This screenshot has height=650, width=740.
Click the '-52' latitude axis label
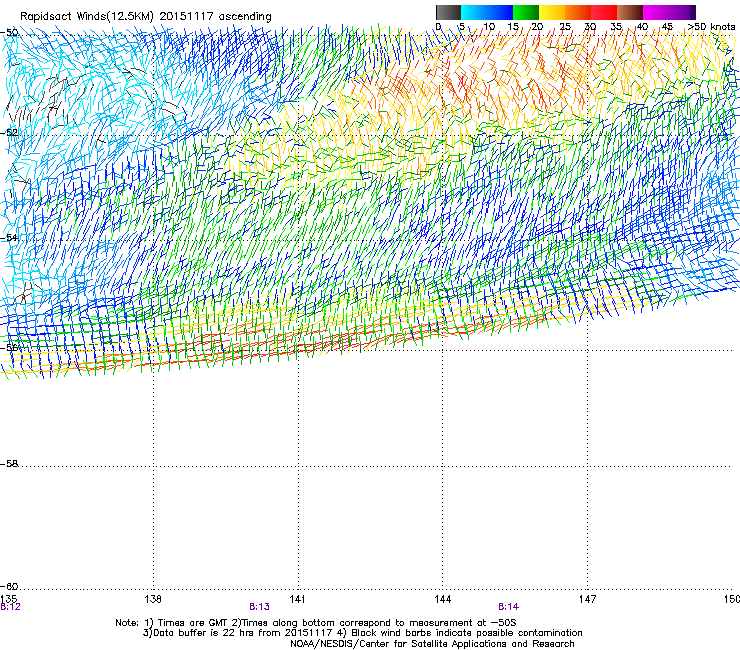coord(9,133)
